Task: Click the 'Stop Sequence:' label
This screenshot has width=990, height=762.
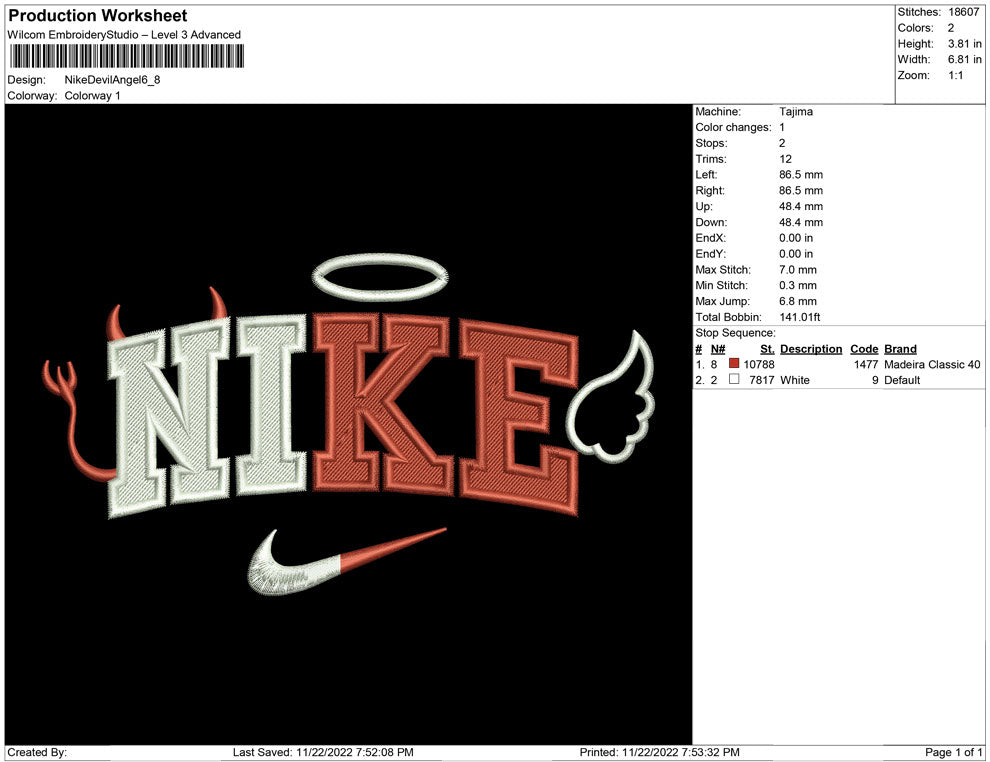Action: [735, 333]
